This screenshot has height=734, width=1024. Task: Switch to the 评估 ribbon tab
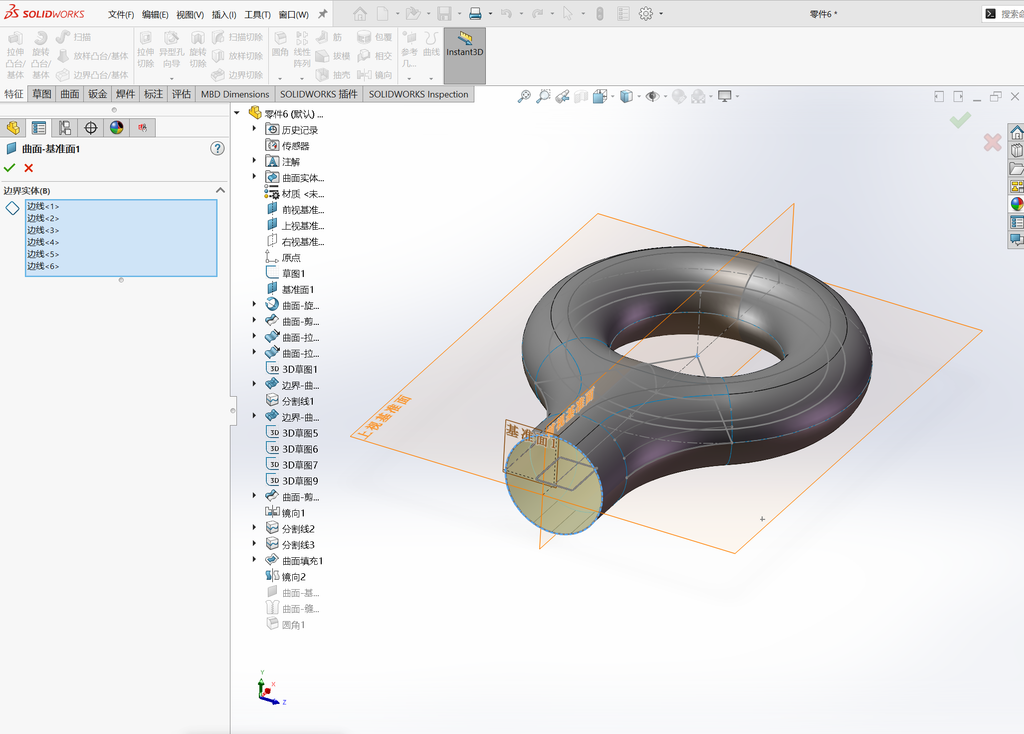click(x=181, y=94)
